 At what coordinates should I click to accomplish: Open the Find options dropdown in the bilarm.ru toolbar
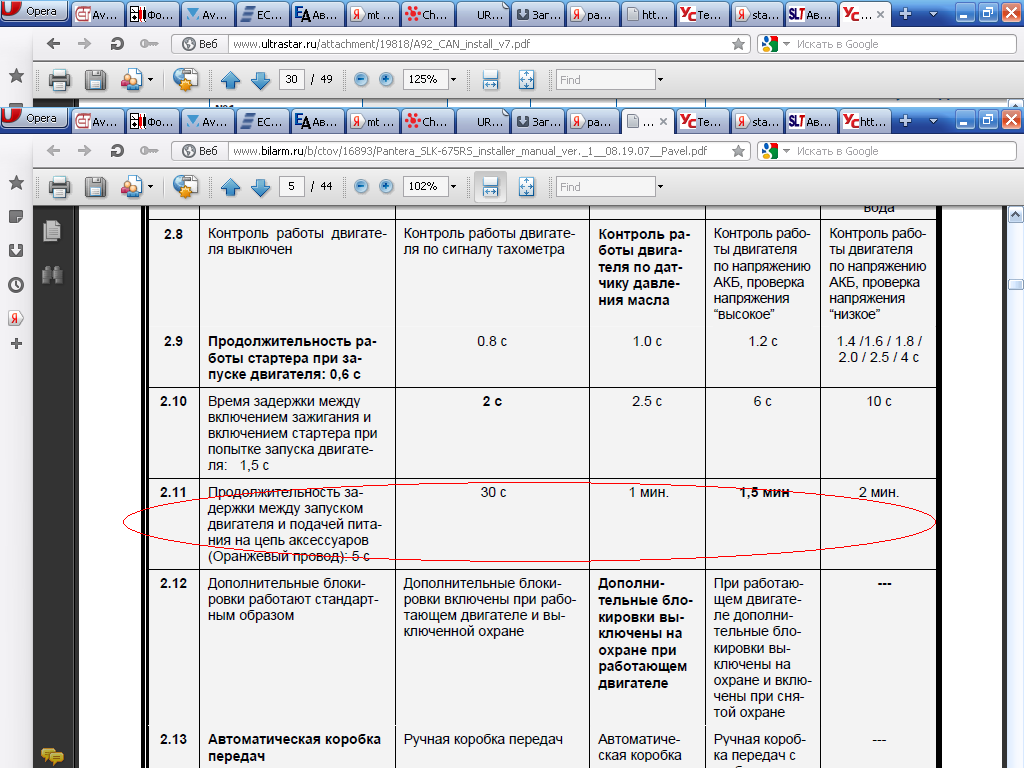[660, 187]
